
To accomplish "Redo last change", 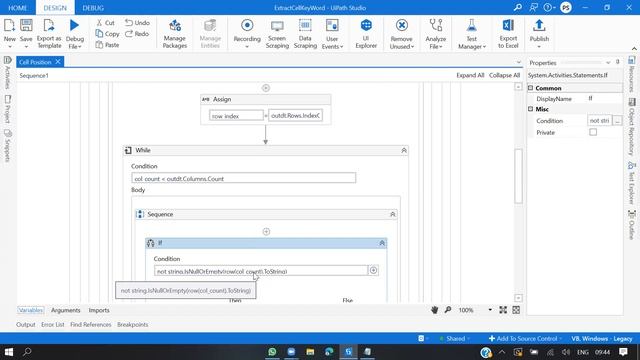I will point(137,34).
